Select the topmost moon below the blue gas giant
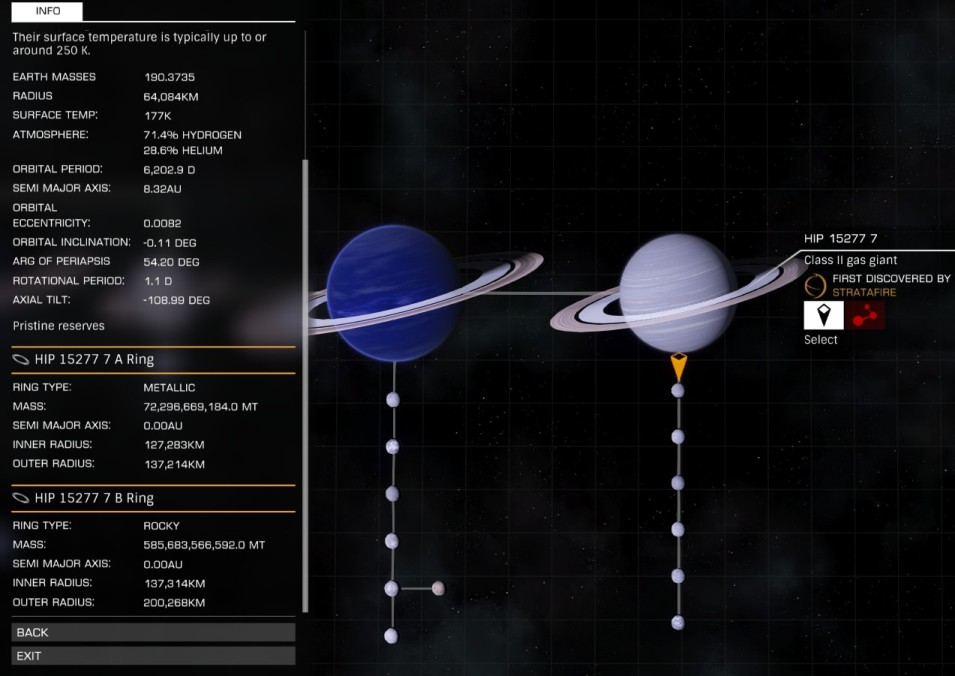 (x=393, y=400)
